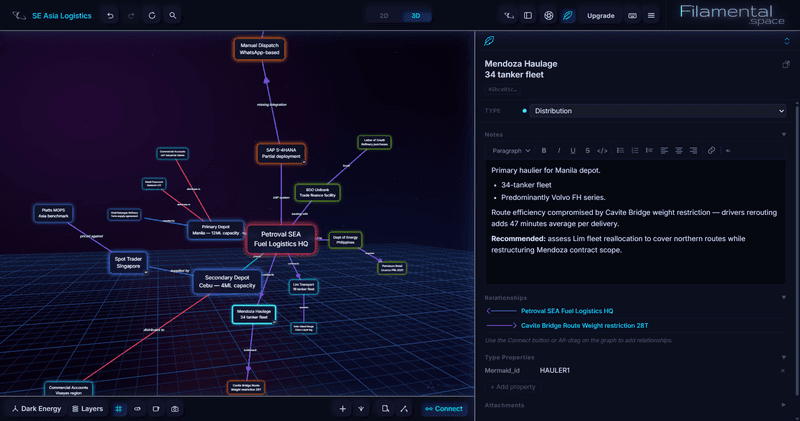This screenshot has width=800, height=421.
Task: Expand or collapse the details panel chevrons
Action: click(x=787, y=41)
